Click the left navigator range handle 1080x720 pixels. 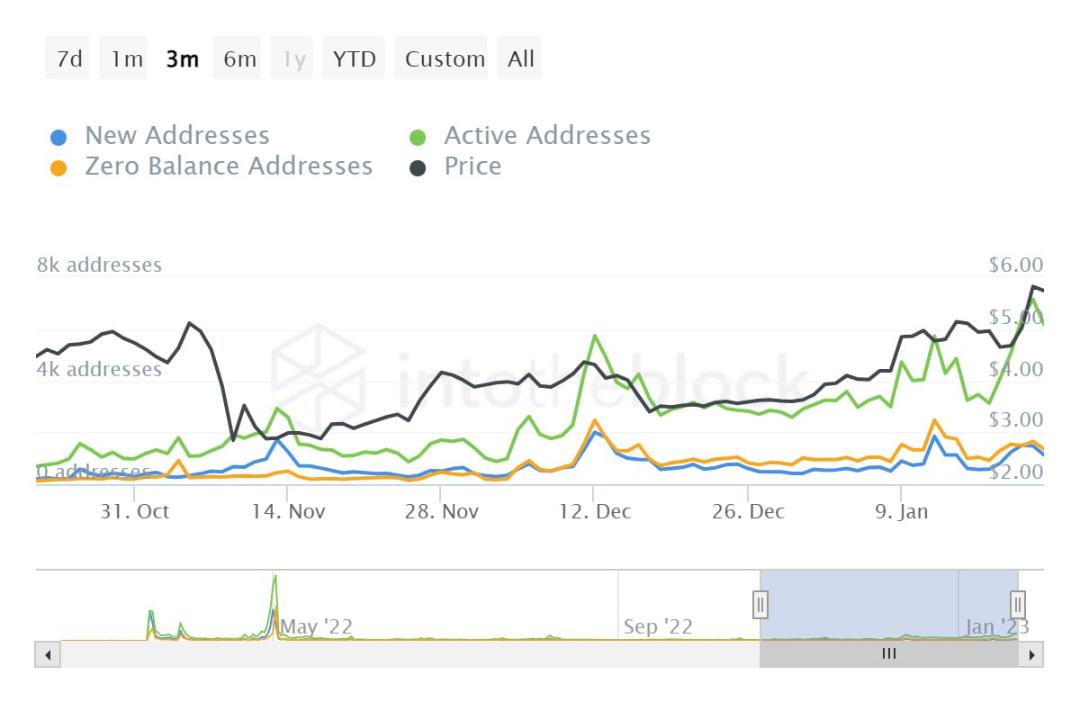click(760, 605)
